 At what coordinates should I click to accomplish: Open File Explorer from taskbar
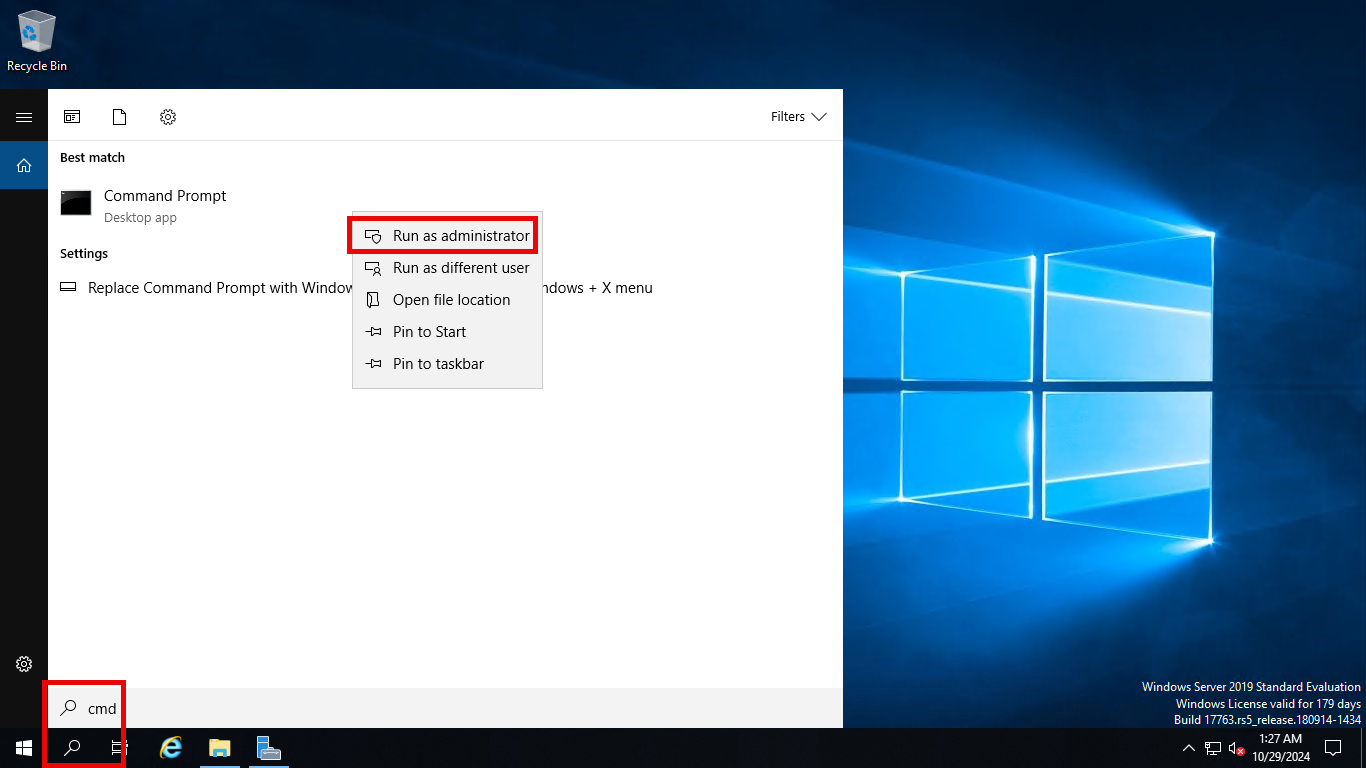(x=219, y=748)
